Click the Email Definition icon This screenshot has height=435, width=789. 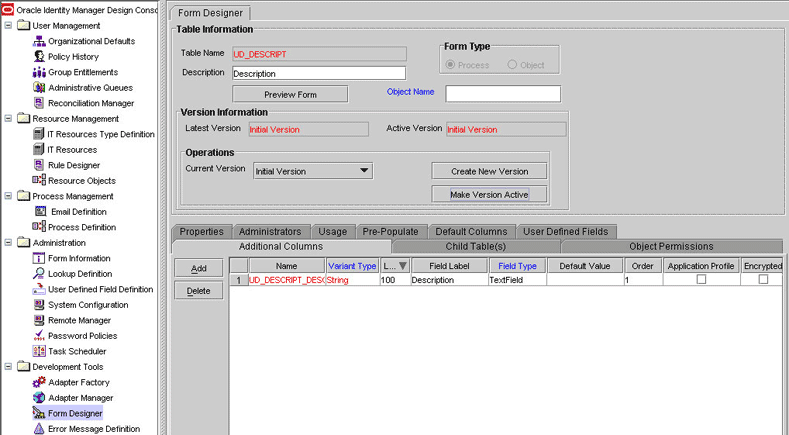point(40,211)
